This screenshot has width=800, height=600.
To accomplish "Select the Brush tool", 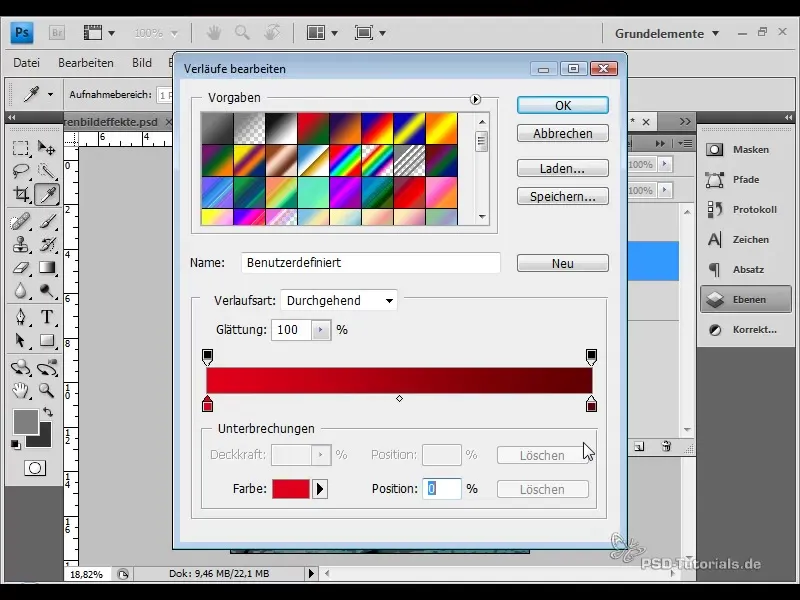I will (46, 222).
